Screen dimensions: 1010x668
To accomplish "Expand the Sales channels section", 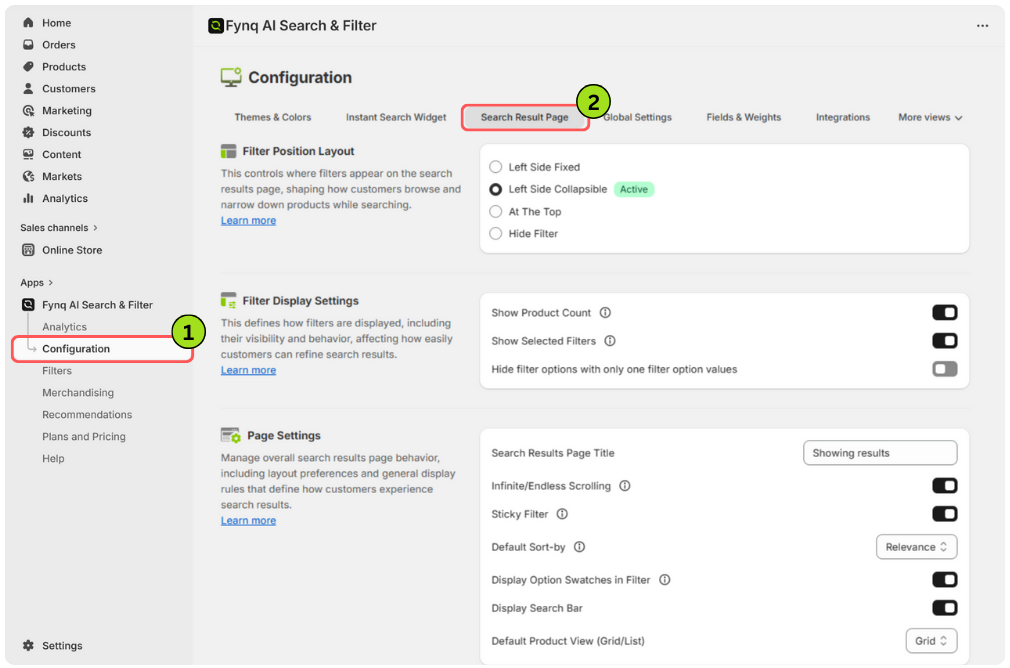I will (59, 227).
